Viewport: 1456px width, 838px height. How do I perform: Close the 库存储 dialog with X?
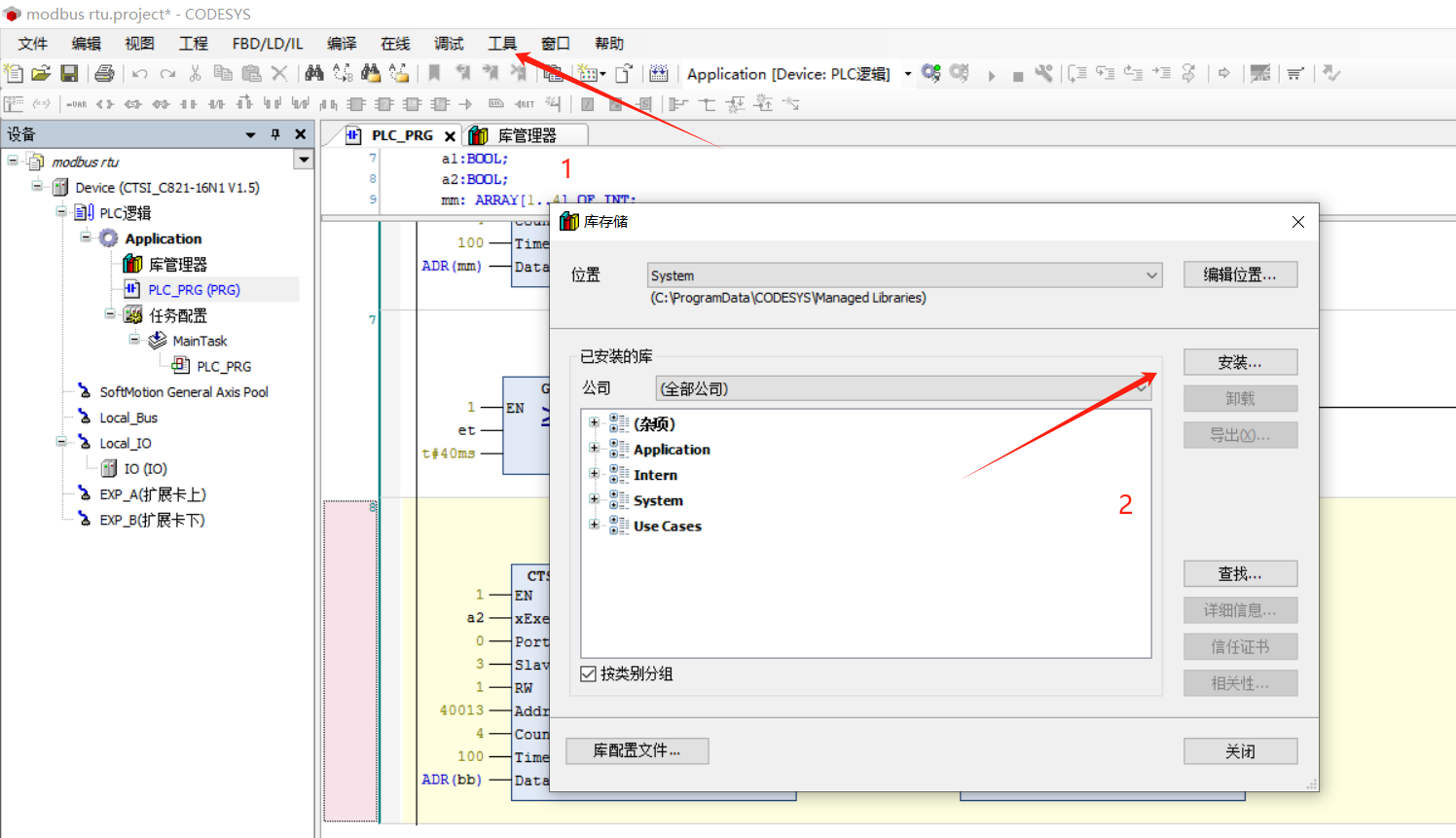[x=1297, y=222]
